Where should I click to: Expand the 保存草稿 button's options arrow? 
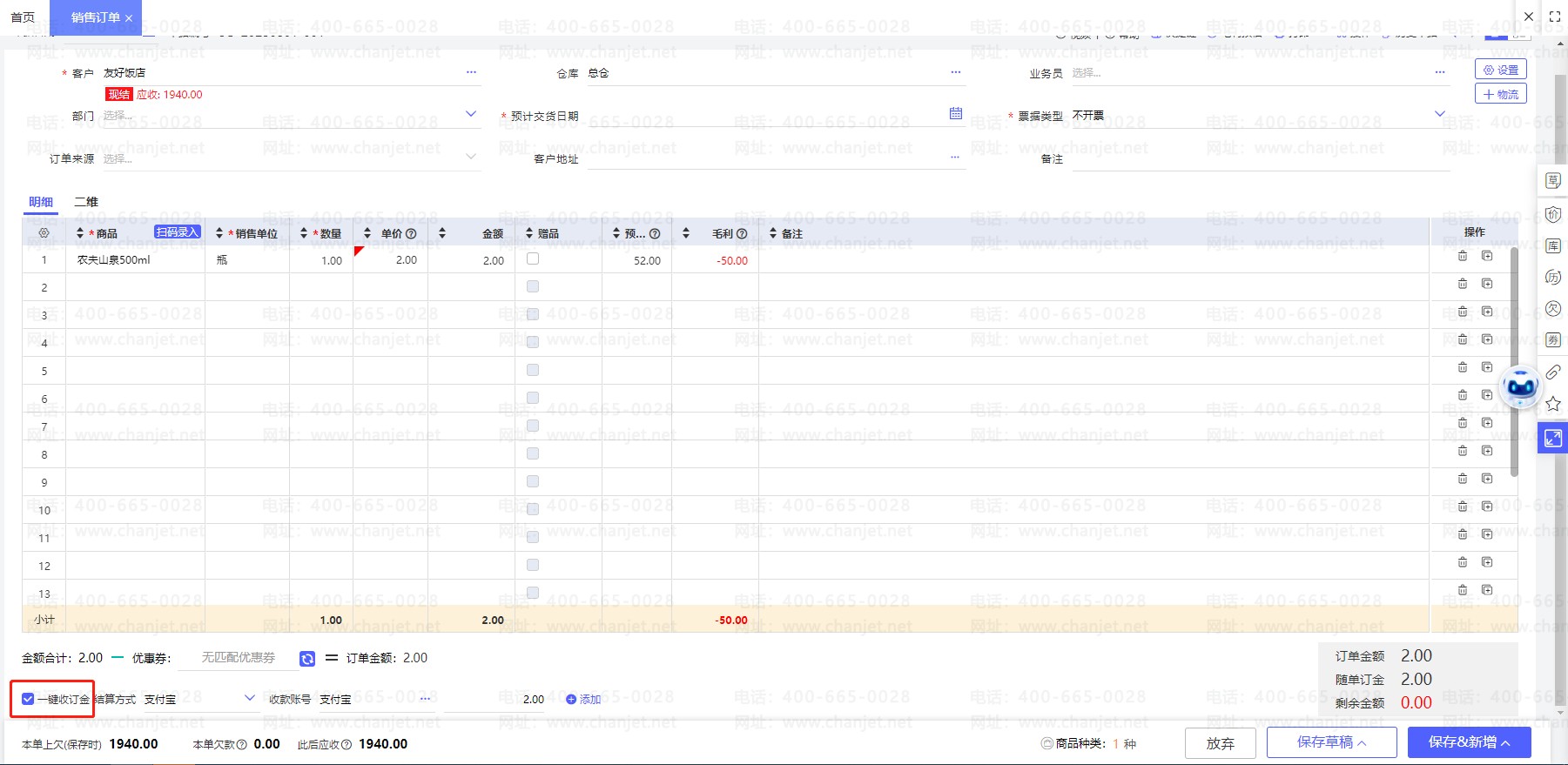[x=1362, y=743]
